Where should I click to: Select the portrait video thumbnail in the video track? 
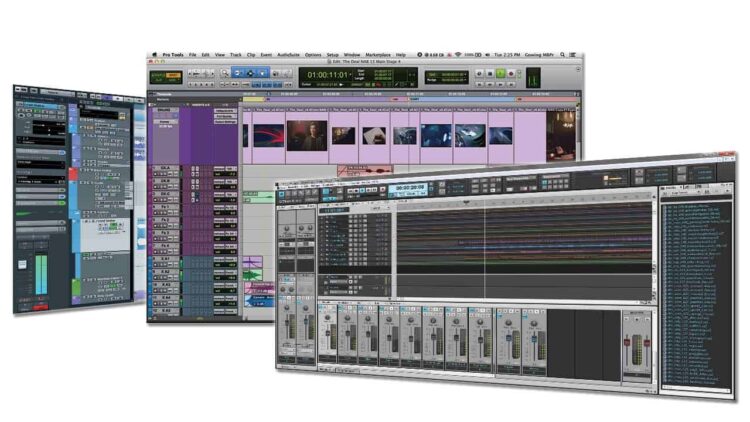pyautogui.click(x=307, y=135)
